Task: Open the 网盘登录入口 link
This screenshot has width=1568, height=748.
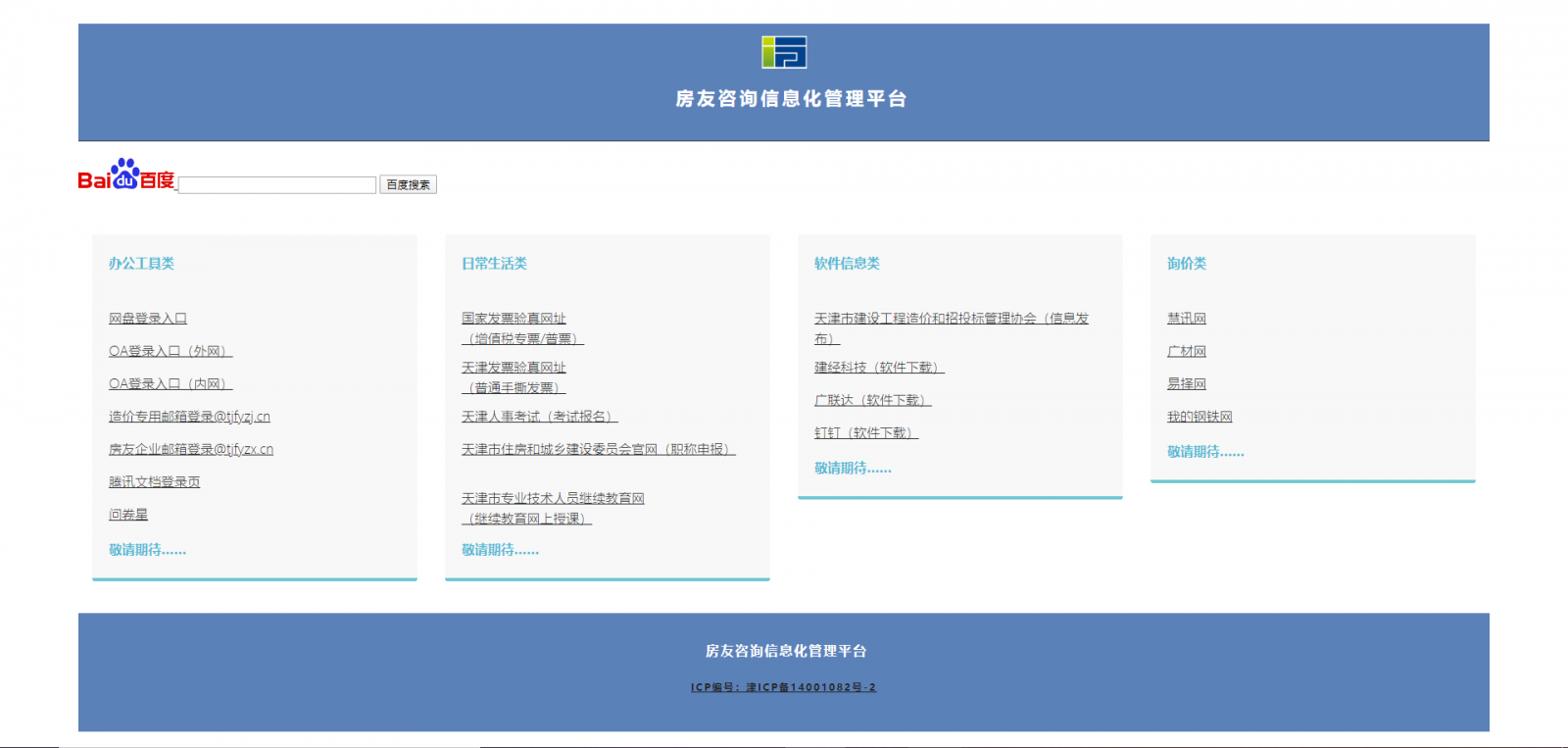Action: (147, 319)
